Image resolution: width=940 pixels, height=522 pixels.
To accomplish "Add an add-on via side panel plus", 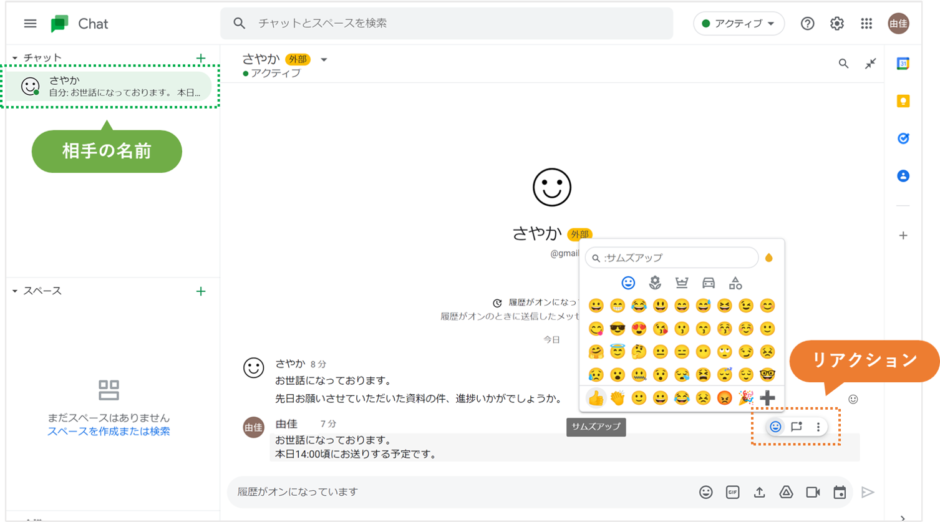I will click(x=903, y=236).
